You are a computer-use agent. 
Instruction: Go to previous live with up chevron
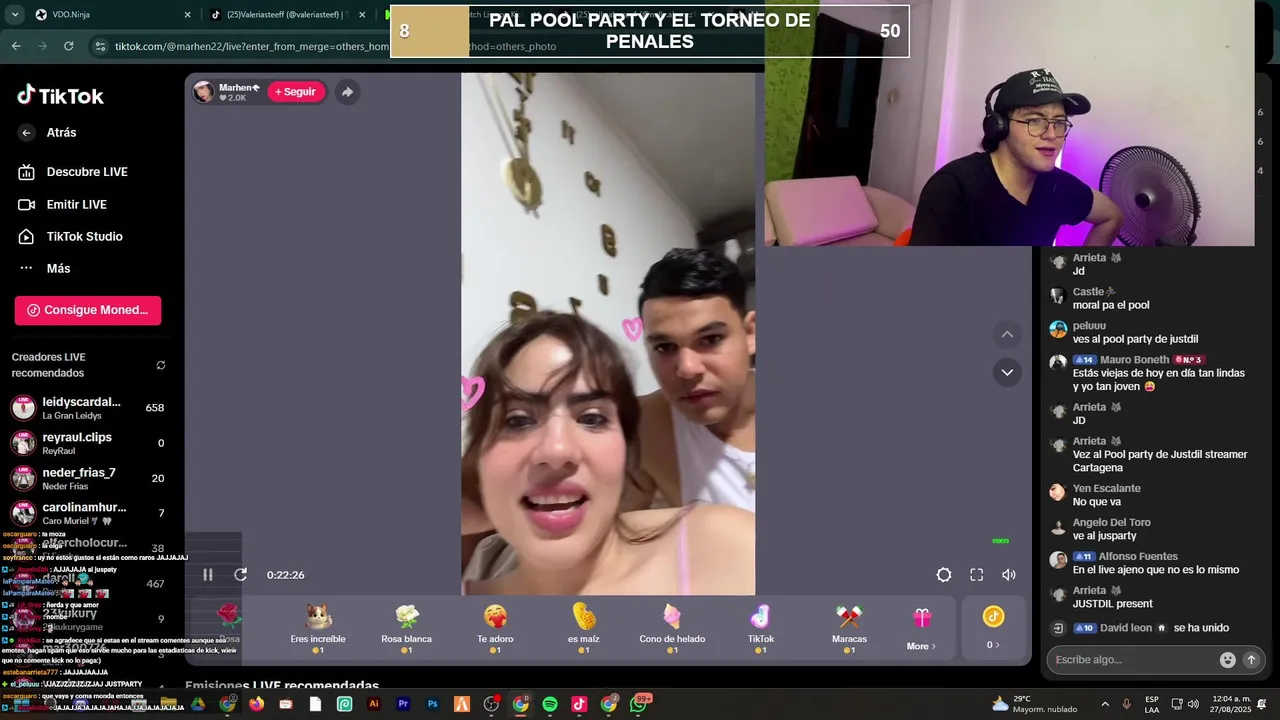tap(1007, 334)
